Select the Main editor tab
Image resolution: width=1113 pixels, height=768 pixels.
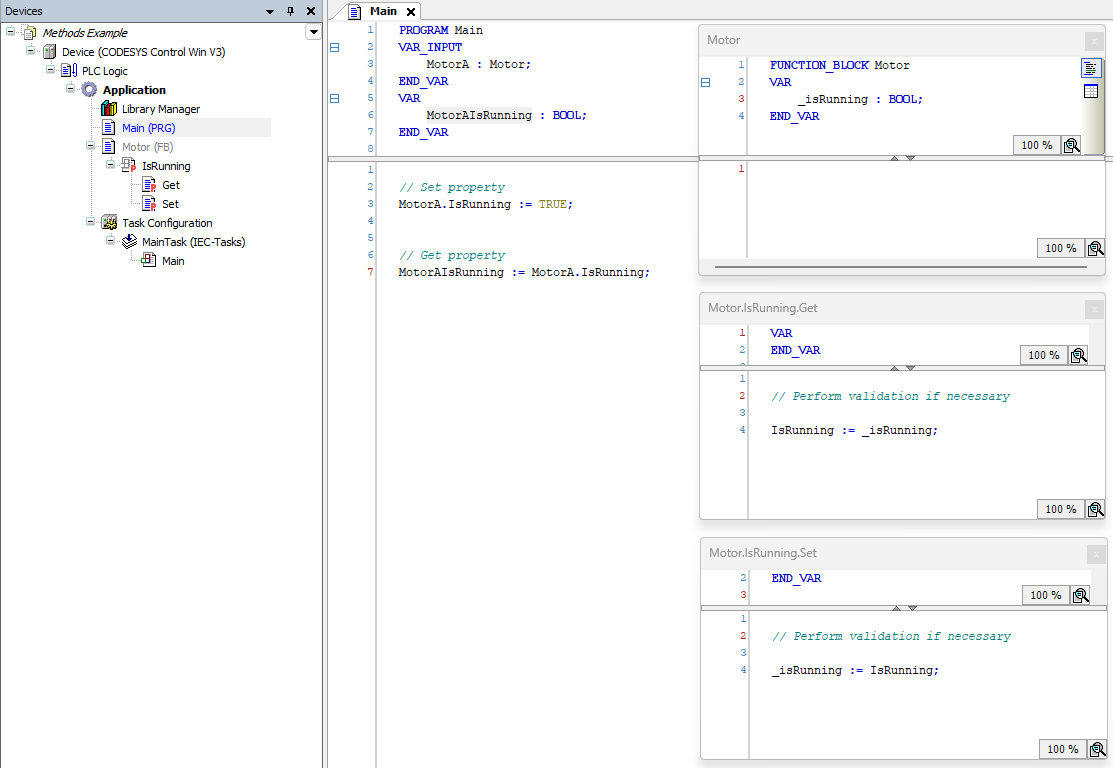click(x=383, y=11)
